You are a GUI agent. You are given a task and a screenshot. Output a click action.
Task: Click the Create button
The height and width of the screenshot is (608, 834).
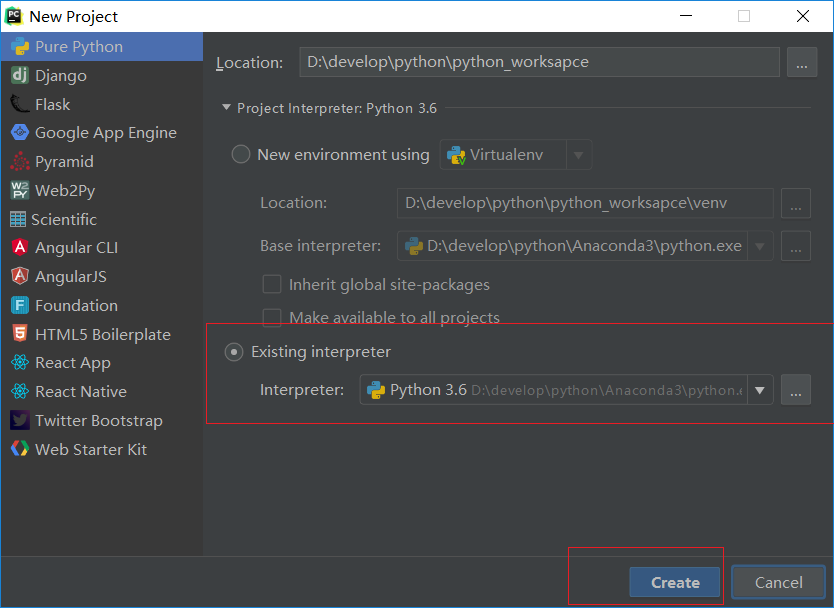click(x=675, y=582)
